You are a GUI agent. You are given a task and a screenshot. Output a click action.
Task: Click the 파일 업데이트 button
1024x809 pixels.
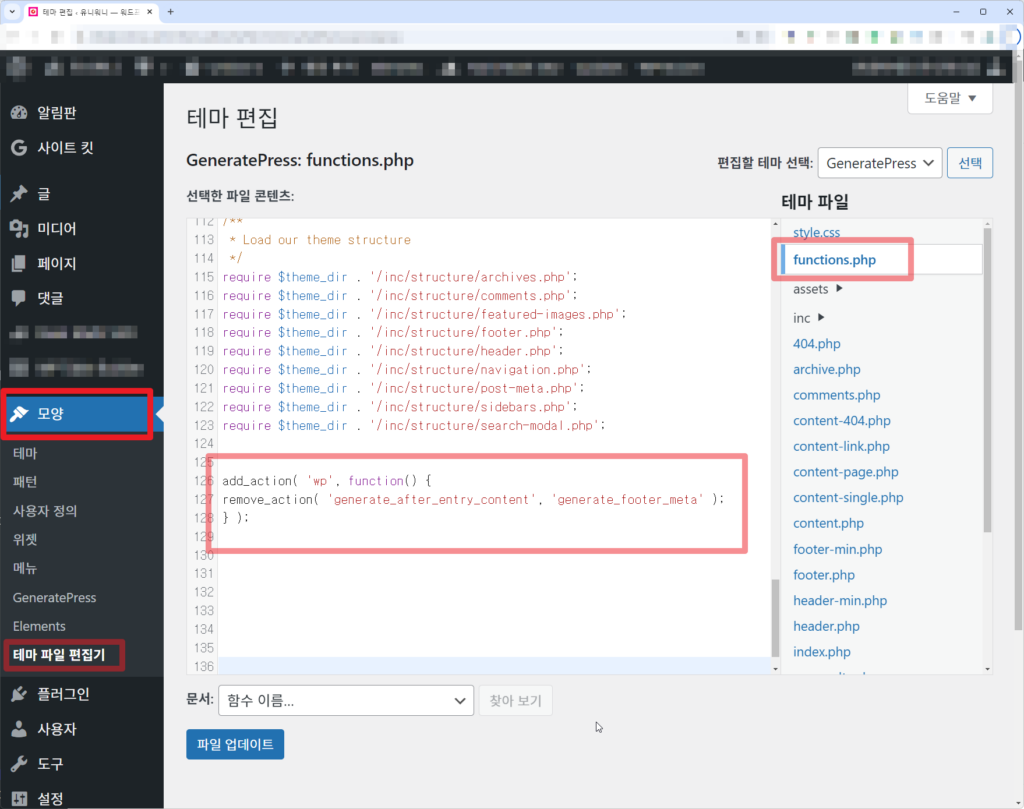(235, 744)
